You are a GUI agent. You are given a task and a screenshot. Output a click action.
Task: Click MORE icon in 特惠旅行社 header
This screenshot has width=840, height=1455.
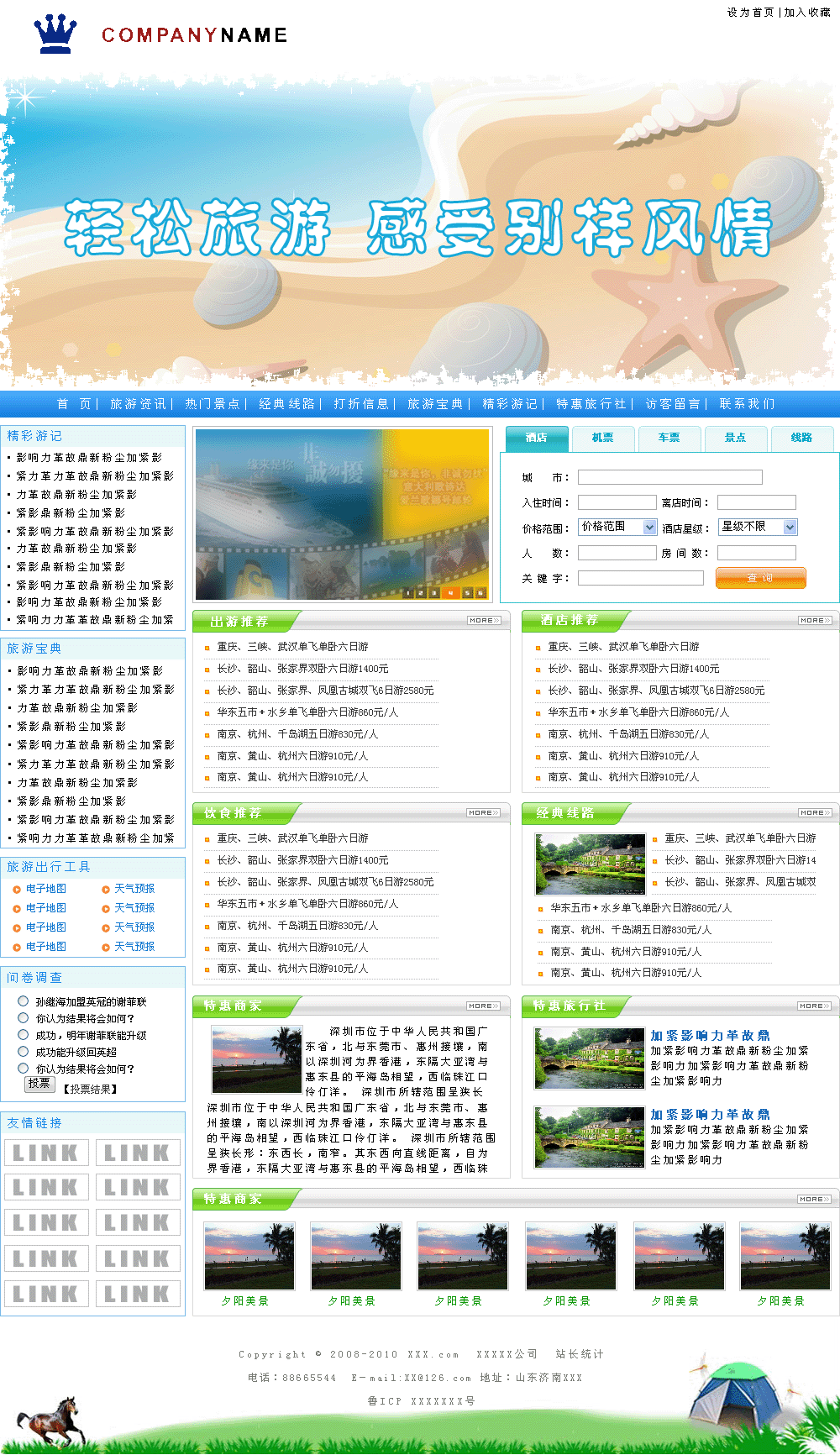(815, 1006)
